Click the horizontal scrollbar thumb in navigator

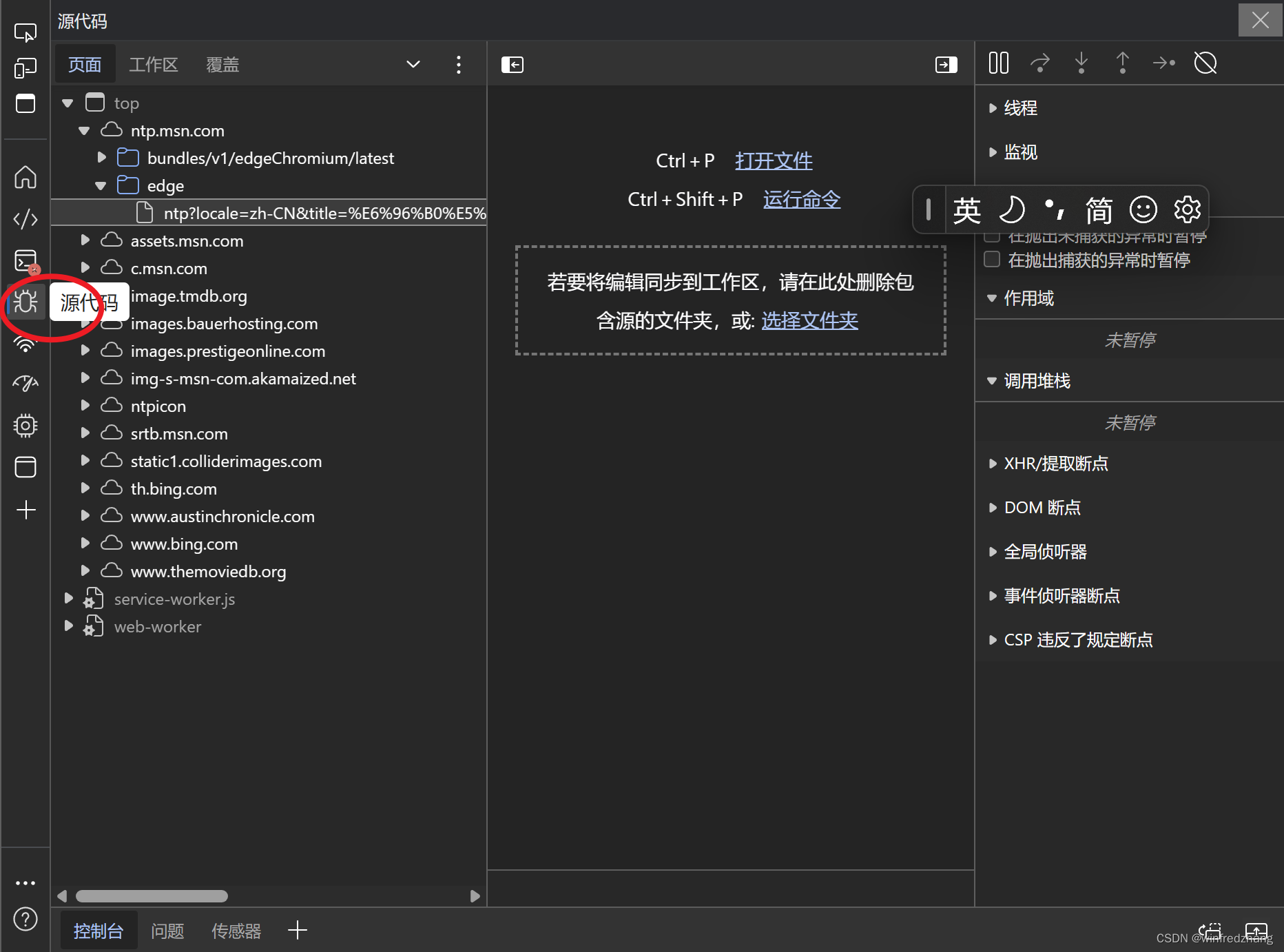(152, 896)
